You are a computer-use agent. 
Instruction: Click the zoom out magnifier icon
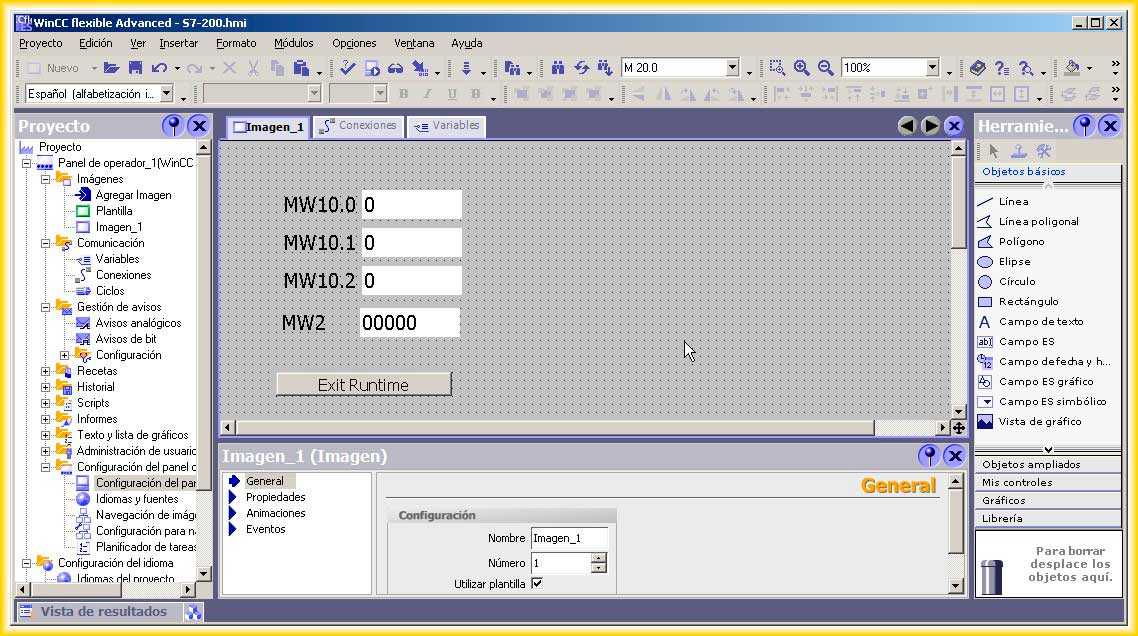[825, 68]
